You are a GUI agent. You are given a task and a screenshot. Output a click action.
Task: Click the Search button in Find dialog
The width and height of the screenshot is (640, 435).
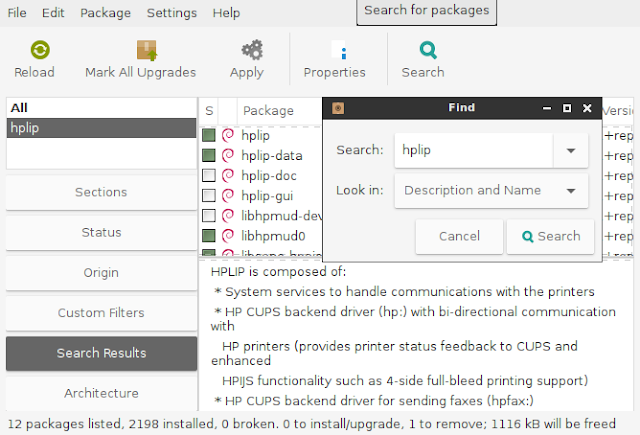(x=550, y=236)
